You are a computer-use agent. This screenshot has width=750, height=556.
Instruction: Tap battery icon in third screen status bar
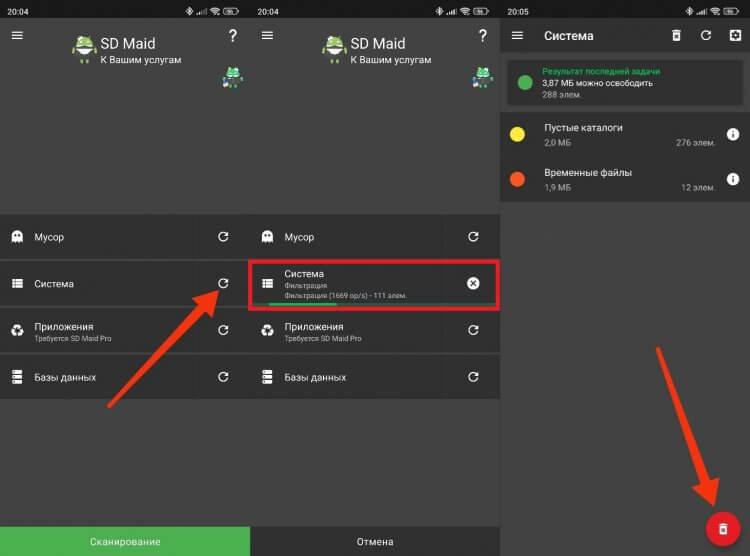pyautogui.click(x=731, y=11)
